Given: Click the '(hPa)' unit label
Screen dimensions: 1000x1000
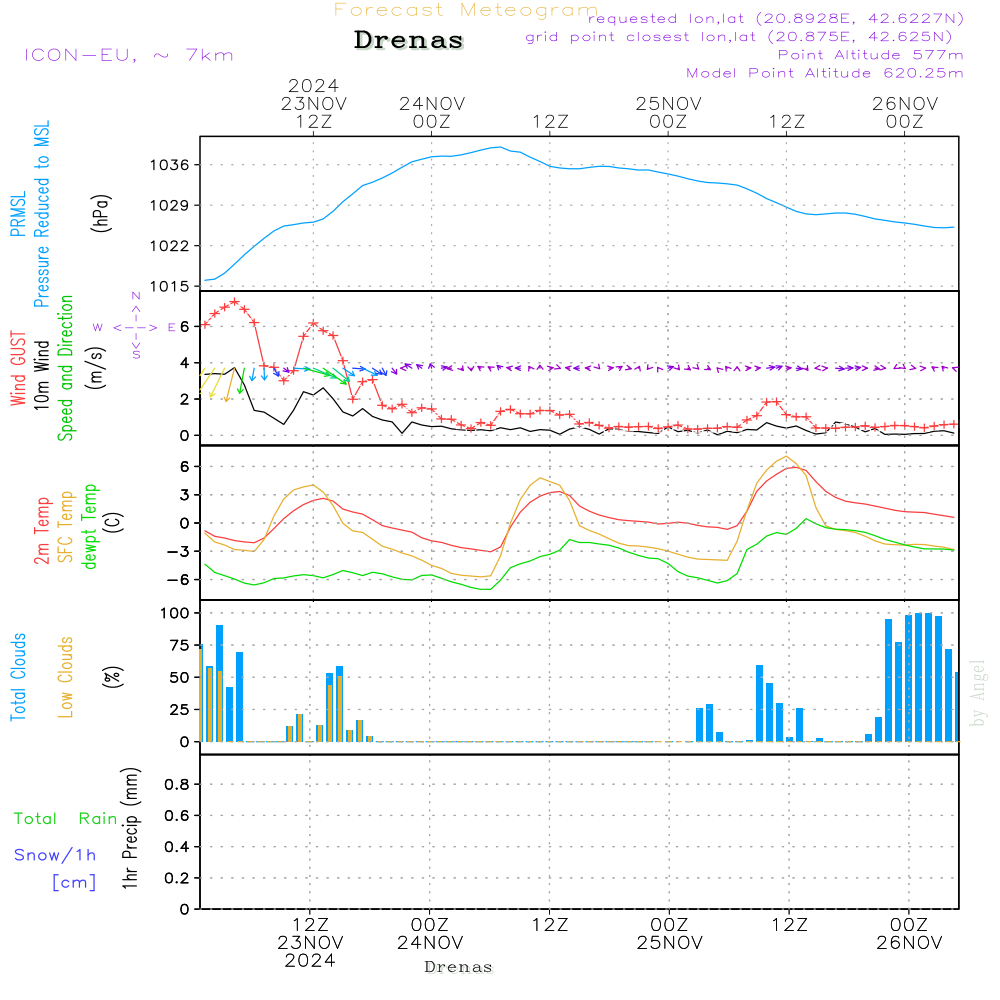Looking at the screenshot, I should (101, 213).
